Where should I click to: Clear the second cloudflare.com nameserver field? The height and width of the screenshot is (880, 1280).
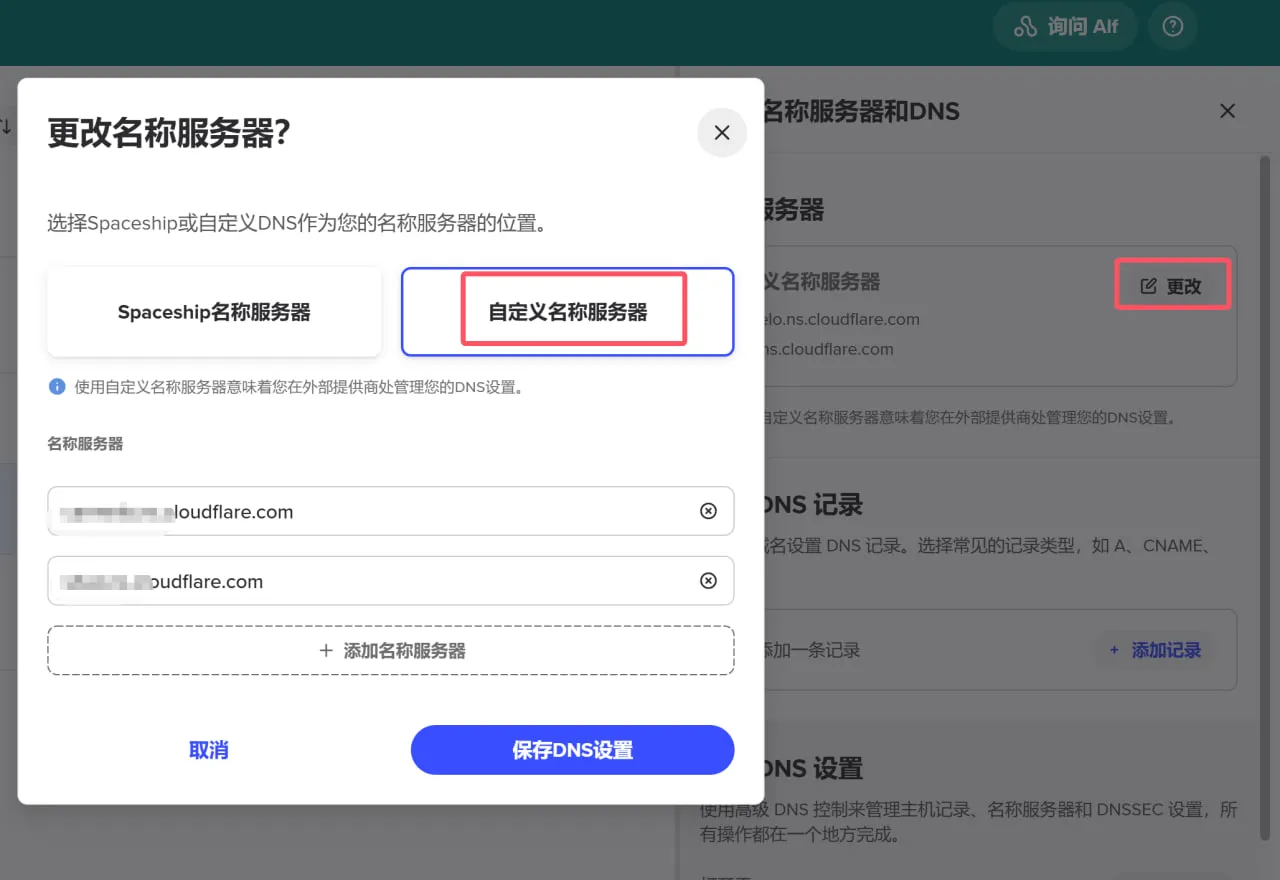[x=708, y=581]
